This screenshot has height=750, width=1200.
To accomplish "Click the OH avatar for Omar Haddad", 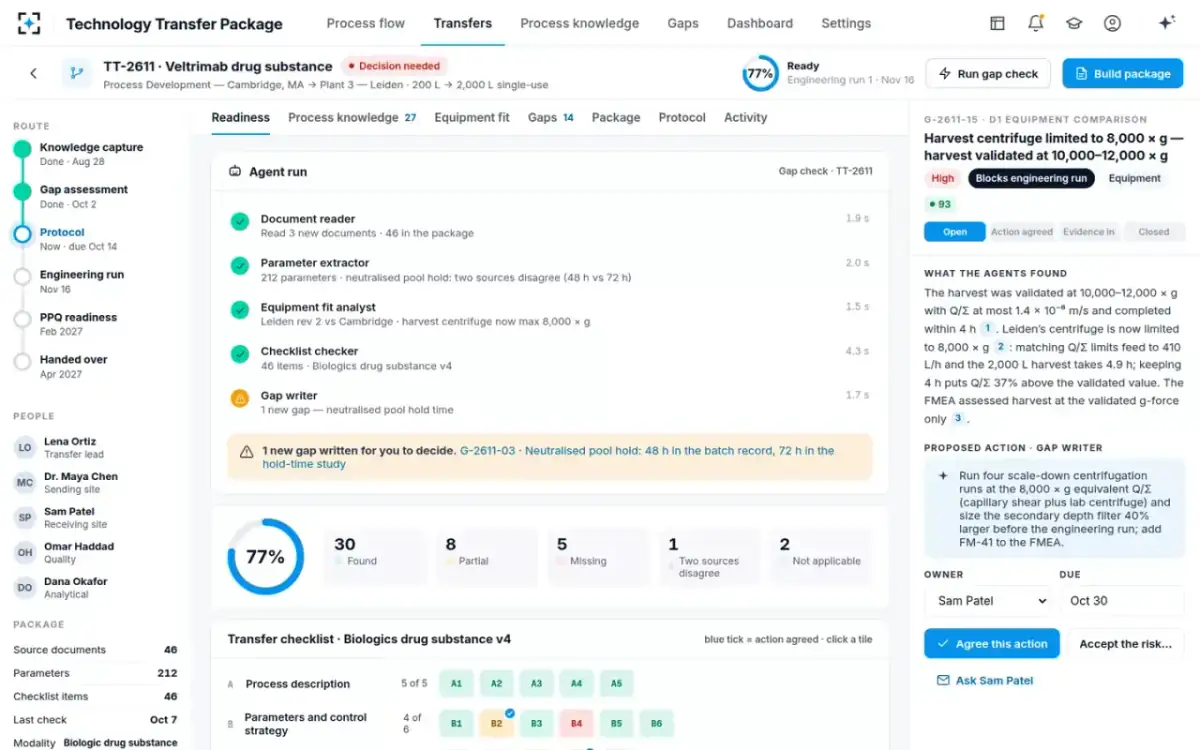I will click(x=24, y=553).
